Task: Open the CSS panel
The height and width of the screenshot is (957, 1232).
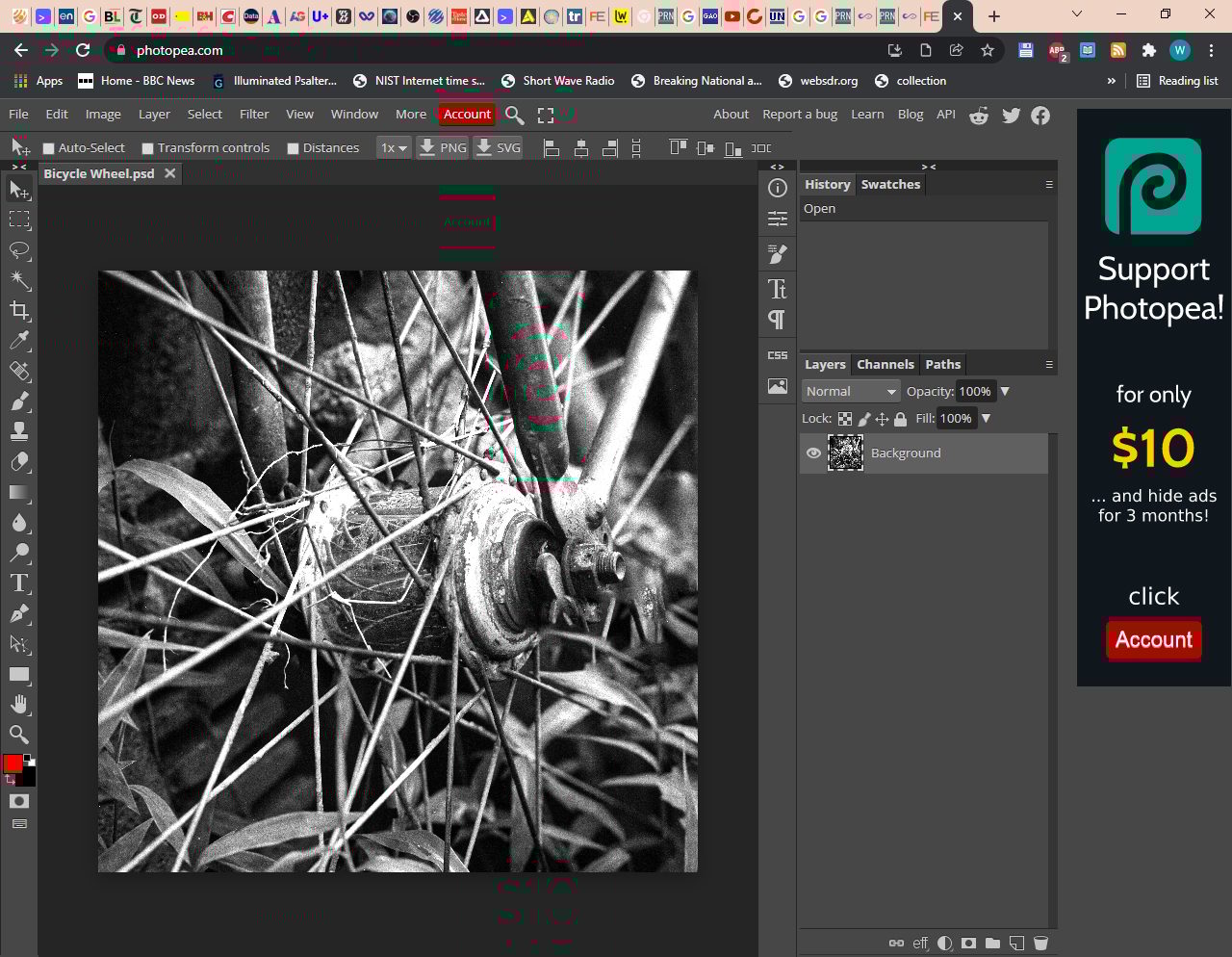Action: pos(778,355)
